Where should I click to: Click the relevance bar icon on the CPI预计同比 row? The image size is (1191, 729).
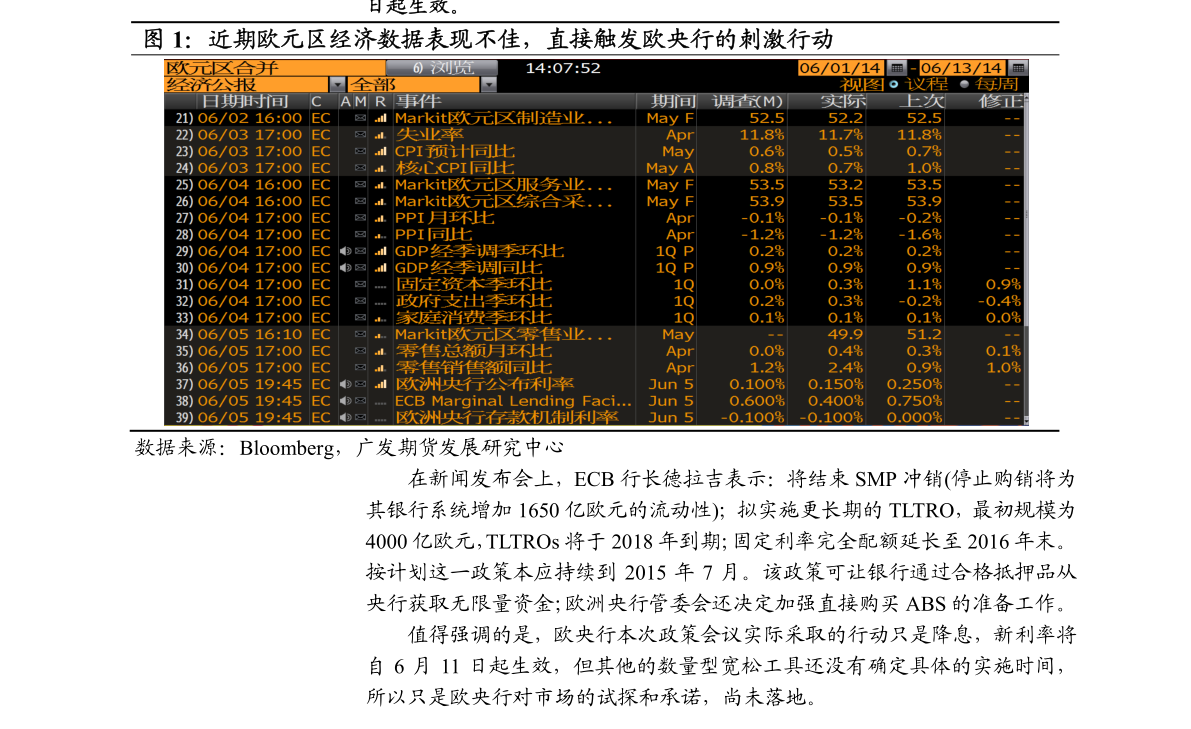(381, 152)
